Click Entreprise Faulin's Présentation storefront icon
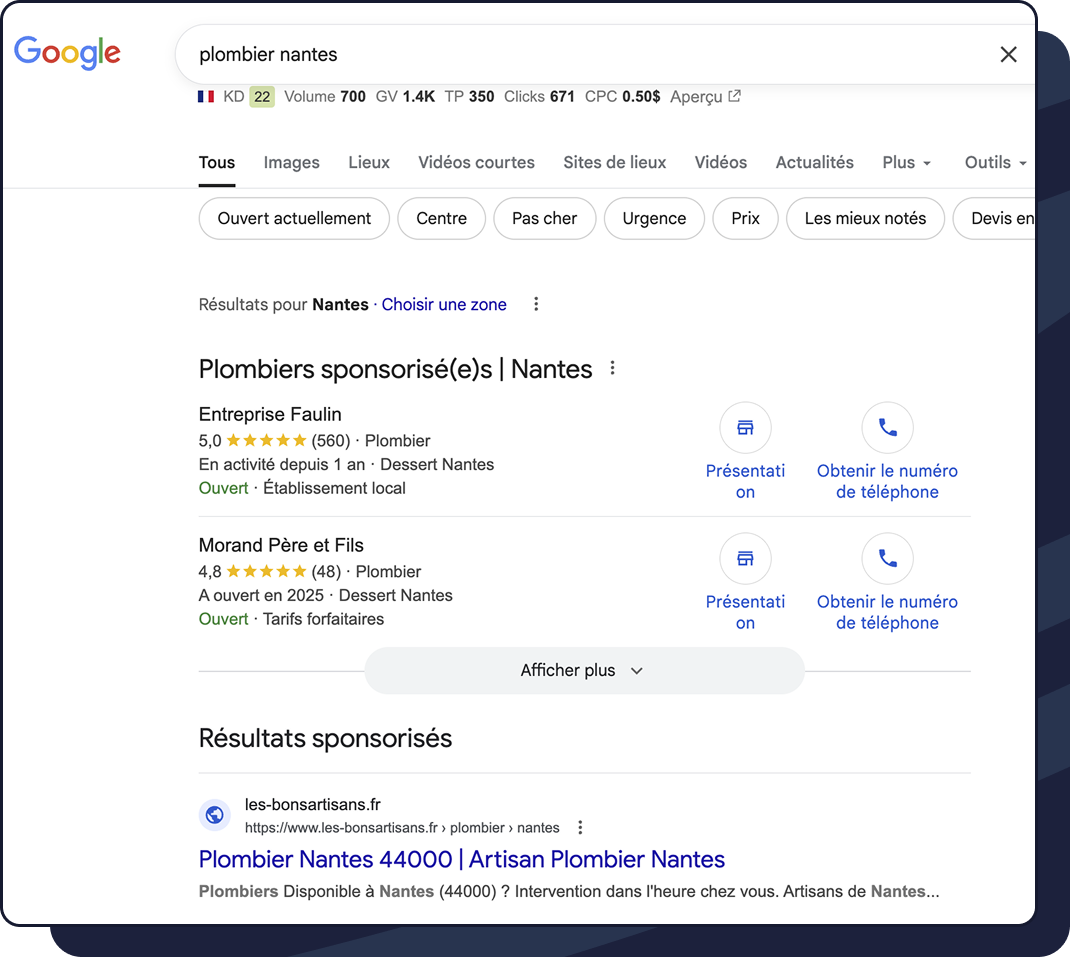 [x=745, y=427]
